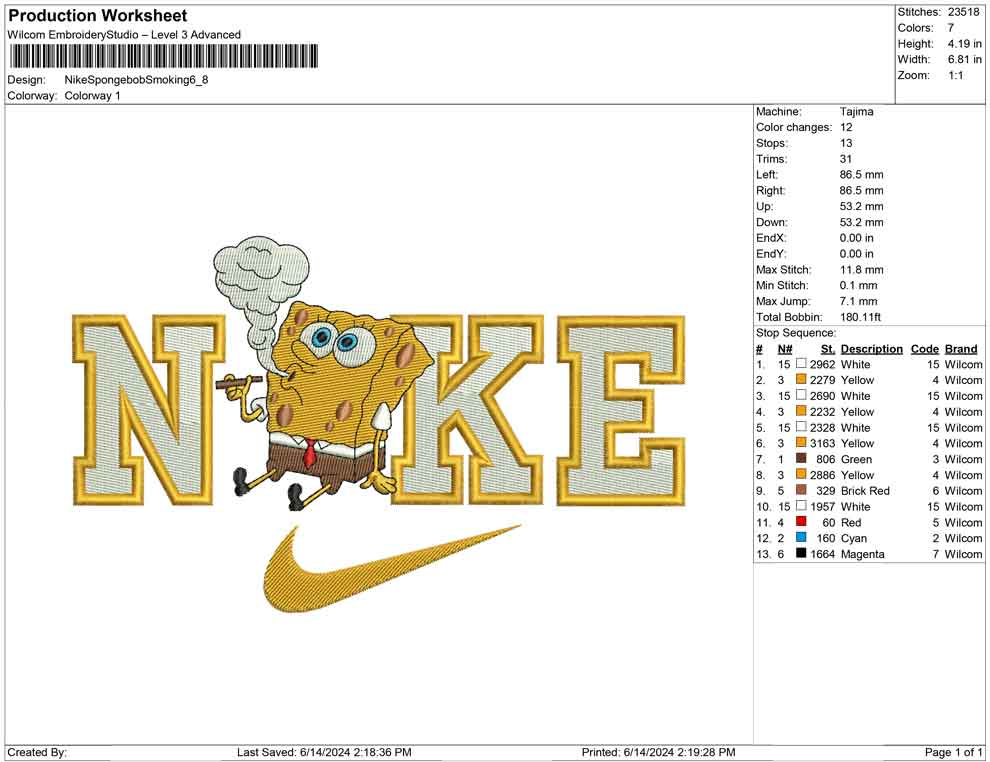Image resolution: width=990 pixels, height=762 pixels.
Task: Click the 'Description' column header
Action: click(x=871, y=348)
